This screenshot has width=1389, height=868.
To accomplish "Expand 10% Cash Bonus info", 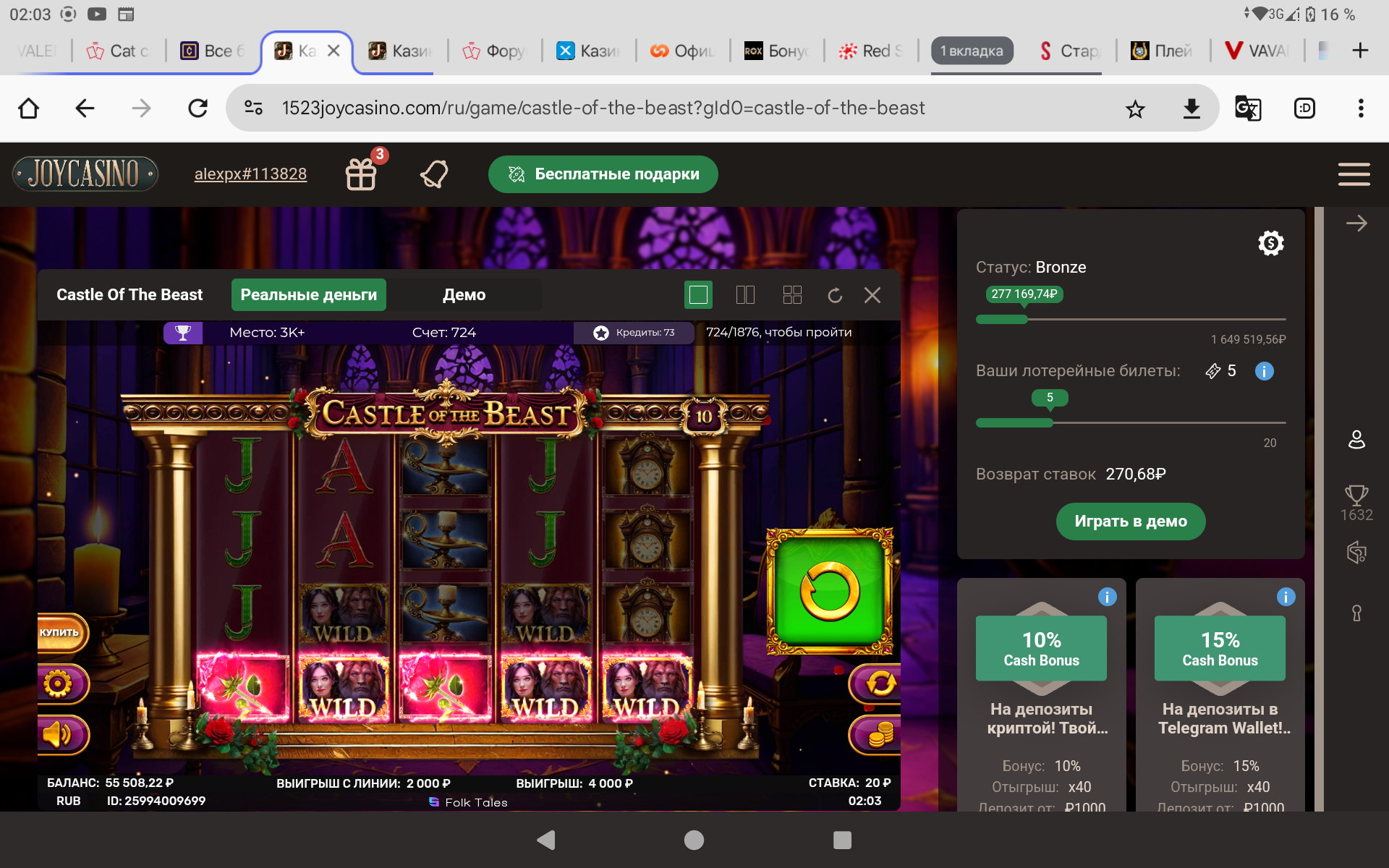I will [1107, 597].
